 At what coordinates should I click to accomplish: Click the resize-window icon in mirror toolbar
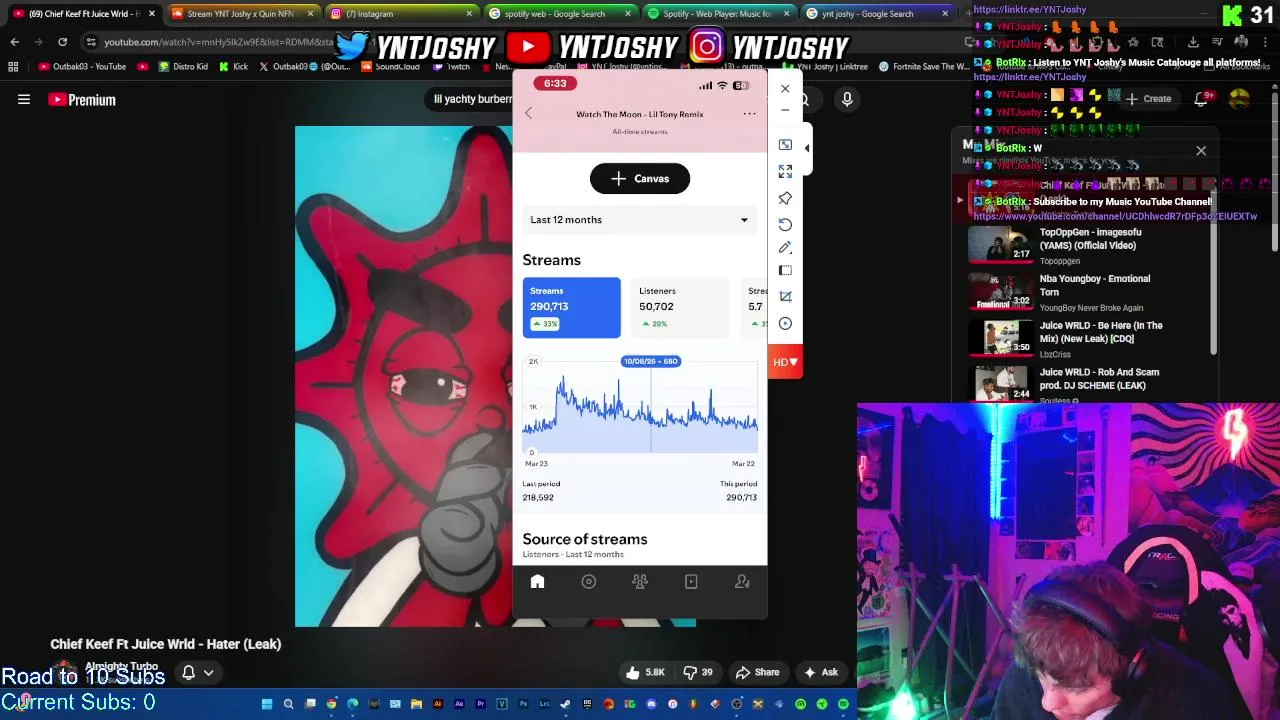(x=785, y=145)
